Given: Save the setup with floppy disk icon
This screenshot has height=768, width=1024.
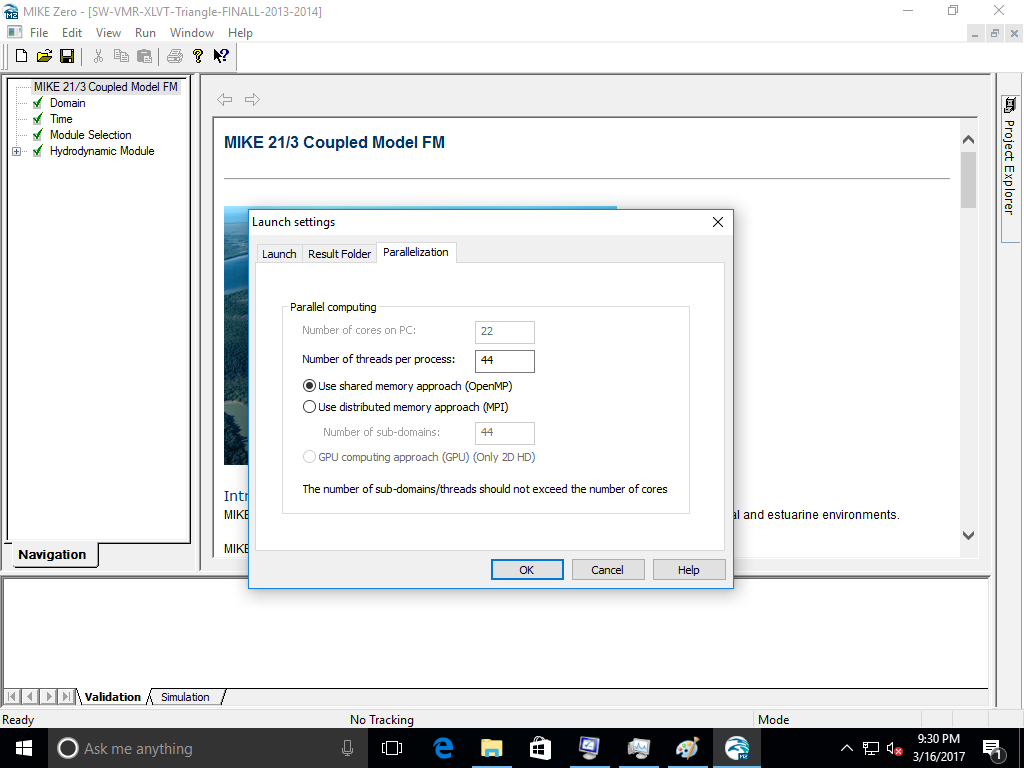Looking at the screenshot, I should pyautogui.click(x=67, y=56).
